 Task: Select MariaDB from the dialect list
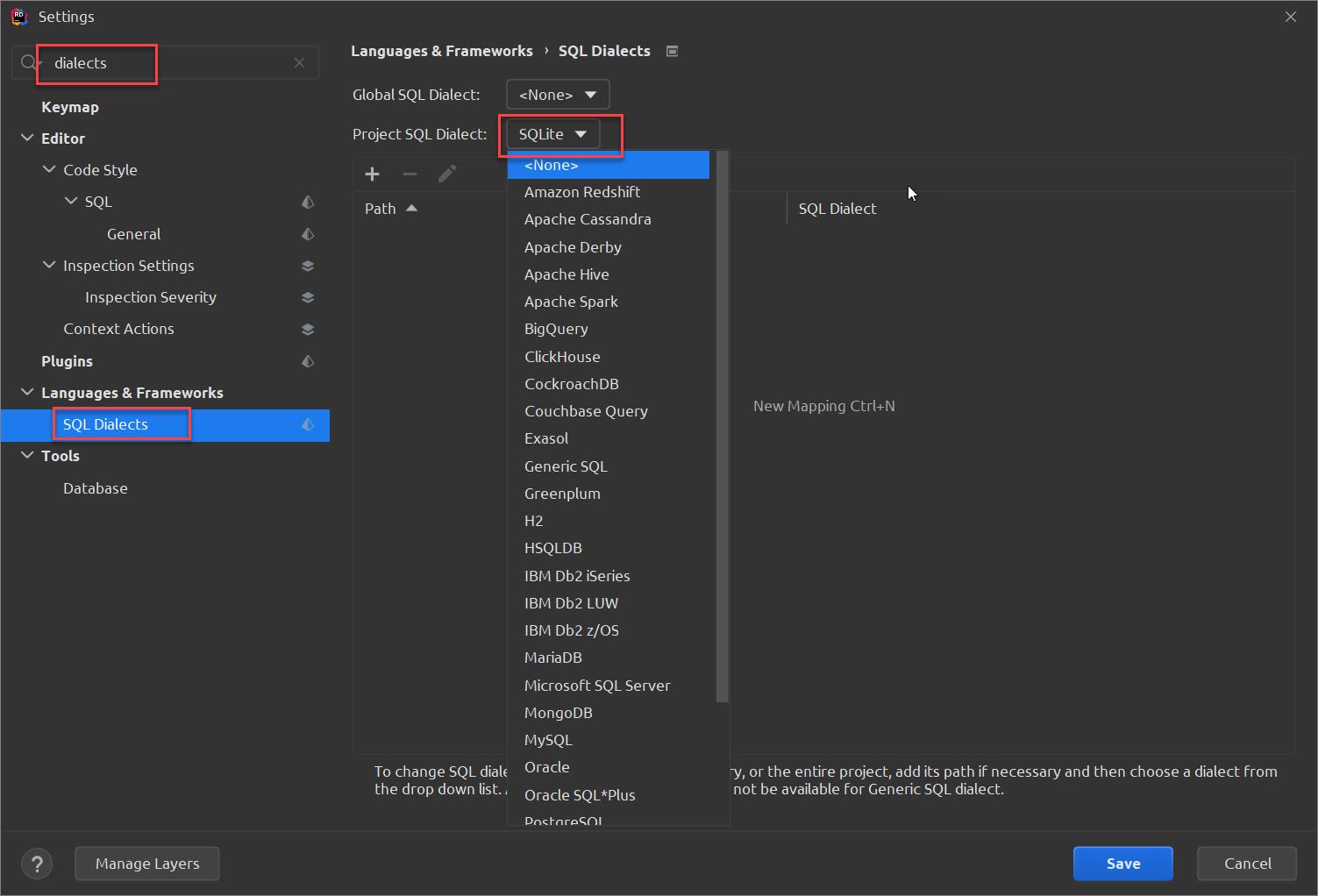tap(552, 657)
